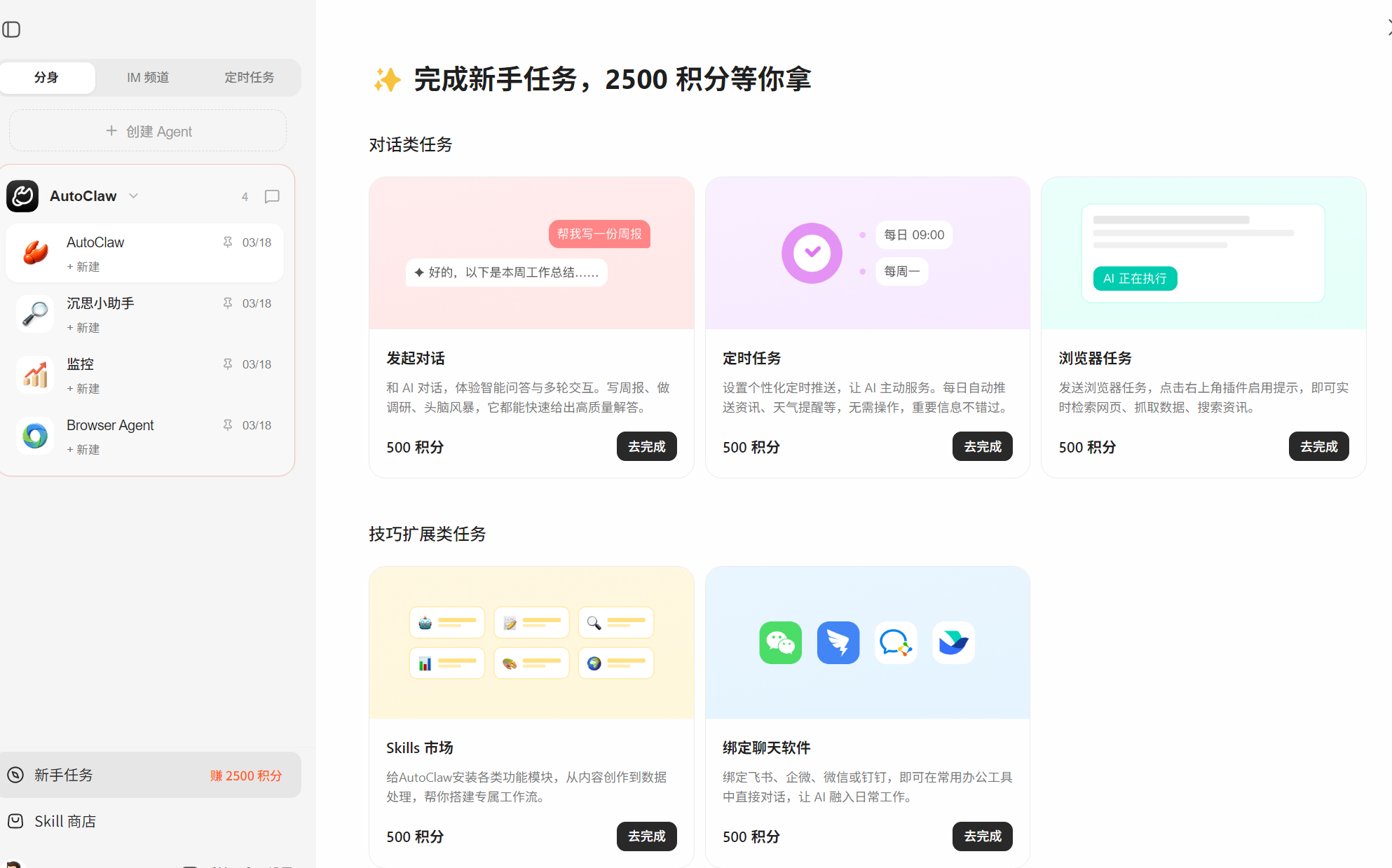
Task: Click the chart avatar of the 监控 agent
Action: tap(35, 375)
